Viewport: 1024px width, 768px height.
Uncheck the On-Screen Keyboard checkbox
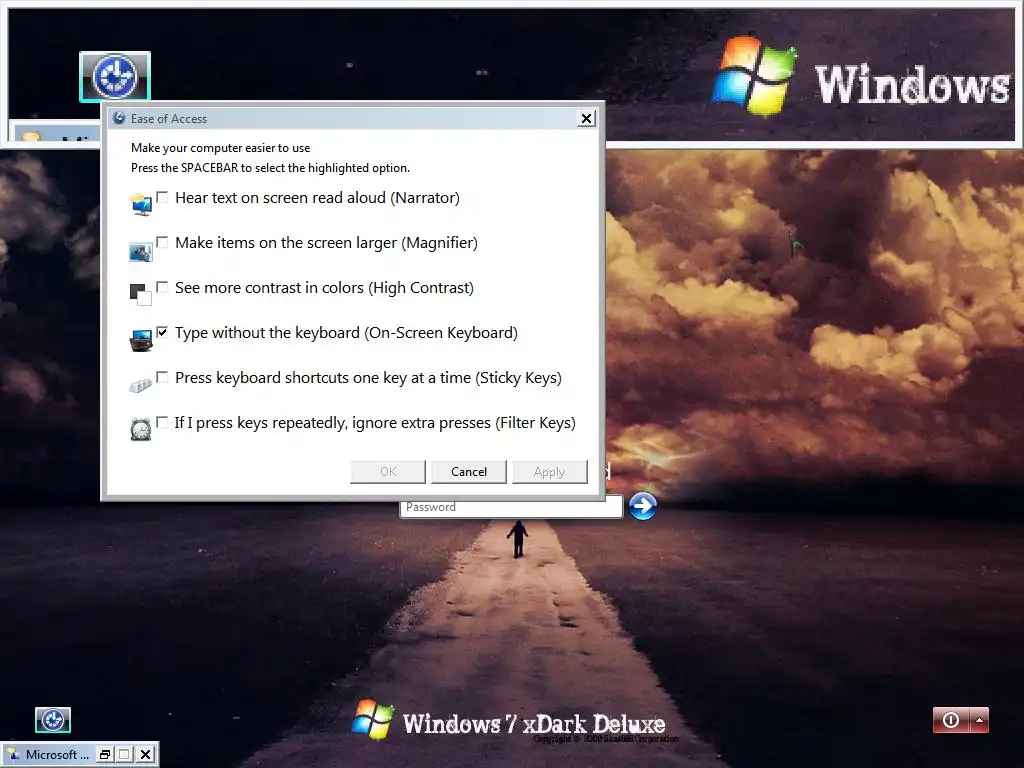click(x=162, y=332)
